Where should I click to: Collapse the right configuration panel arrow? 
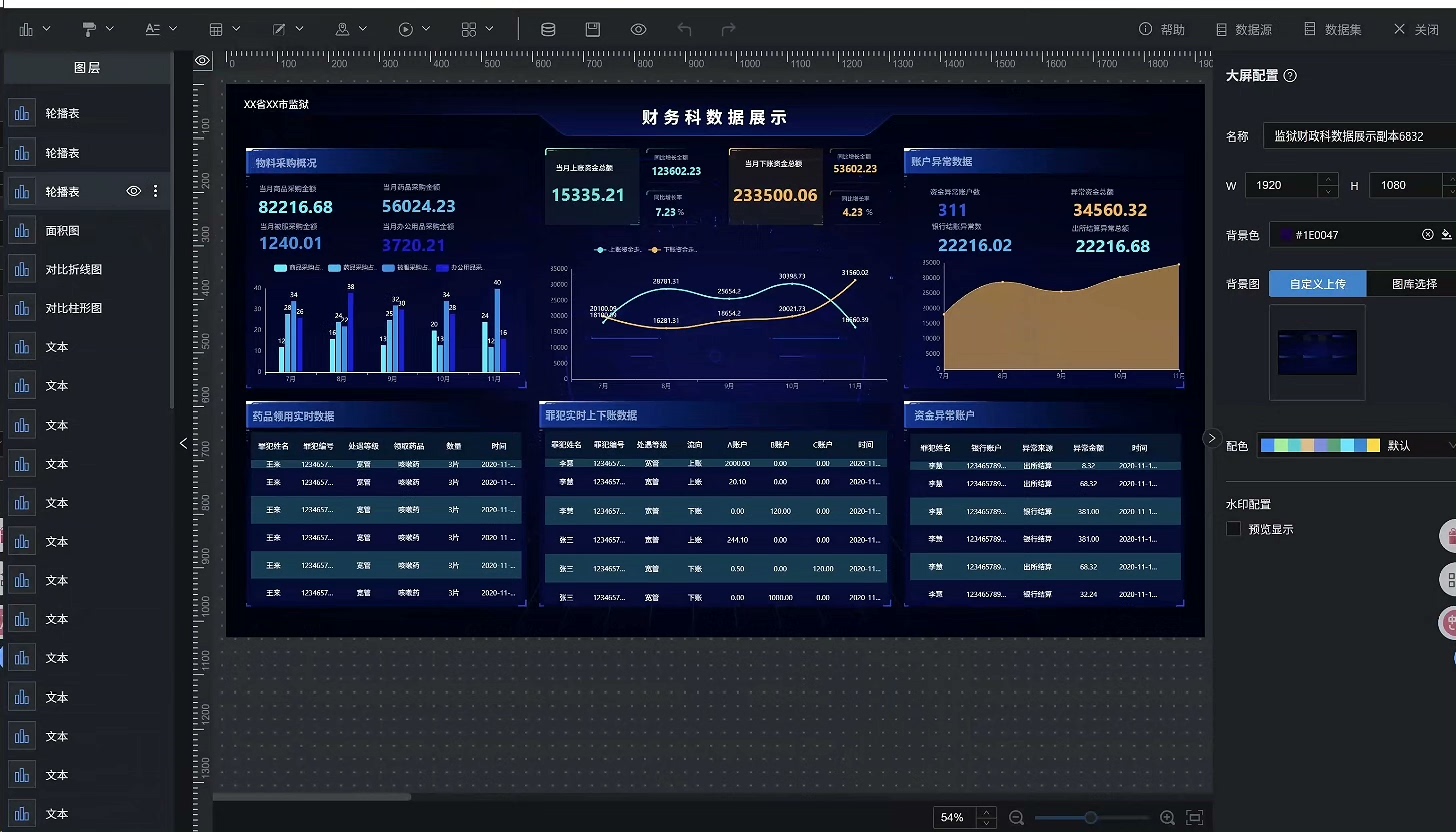1212,438
